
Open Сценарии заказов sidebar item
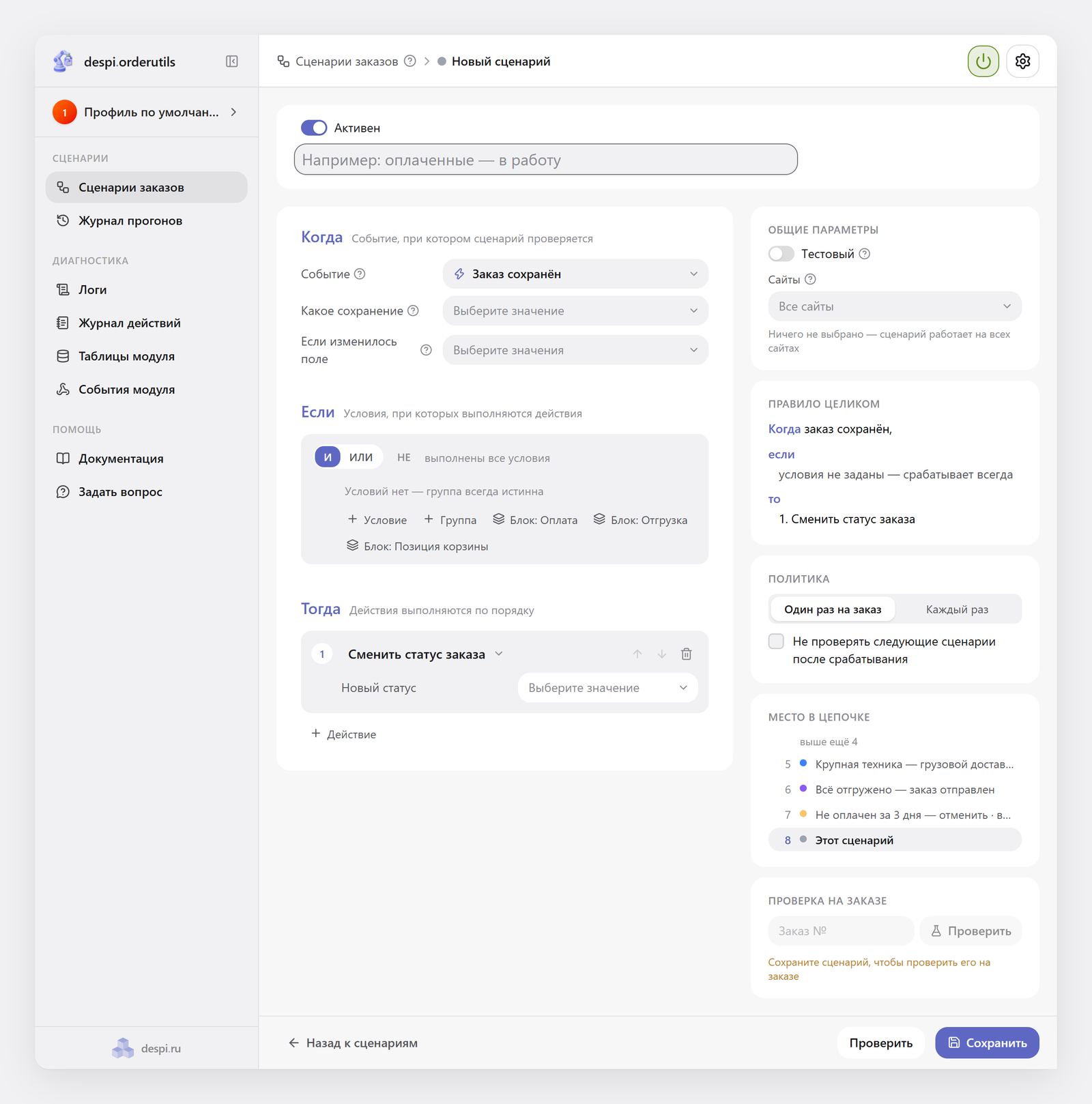[146, 187]
